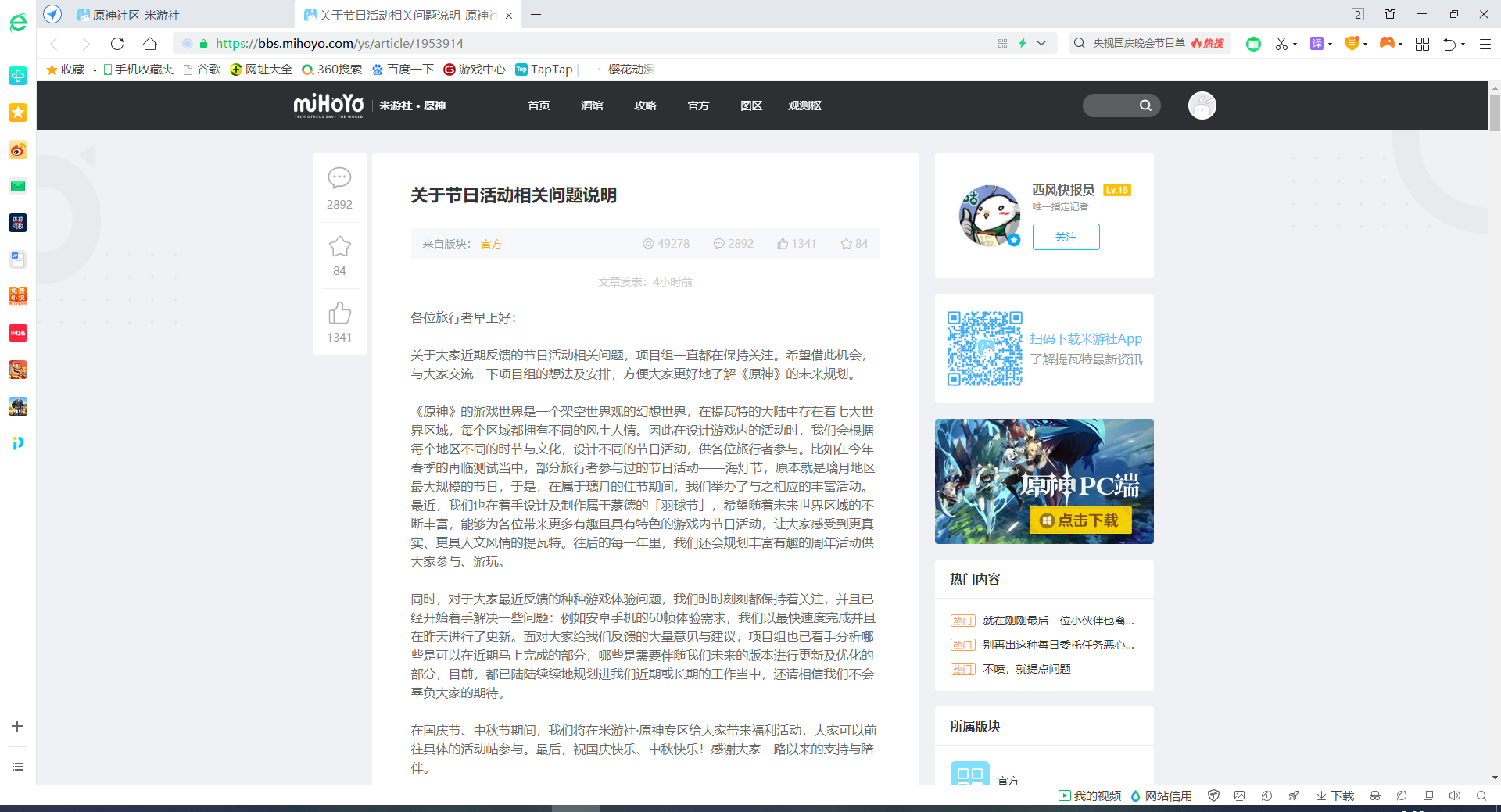Click the 西风快报员 author name
1501x812 pixels.
(1062, 190)
